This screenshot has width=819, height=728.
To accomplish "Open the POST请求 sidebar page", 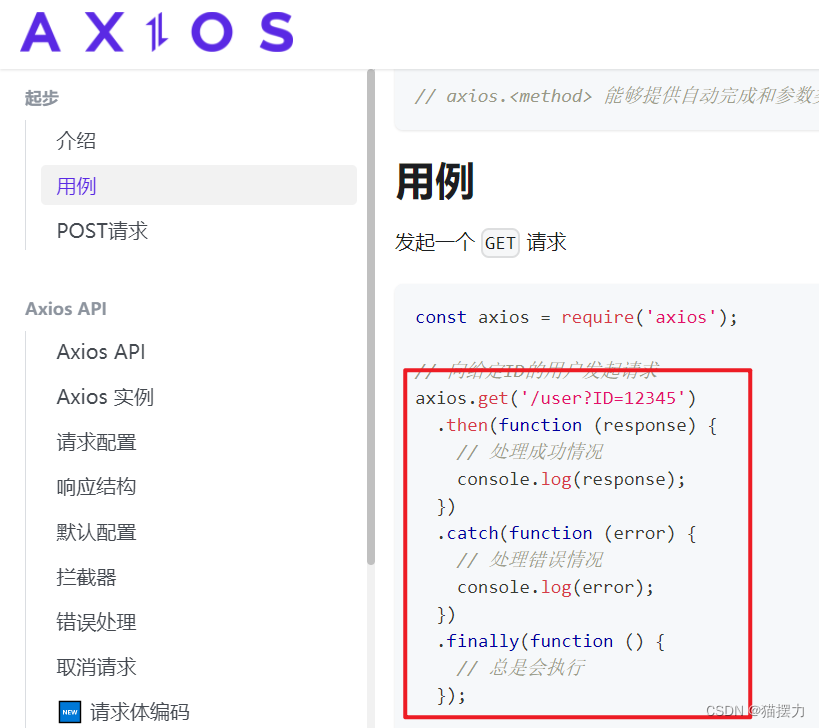I will [102, 231].
